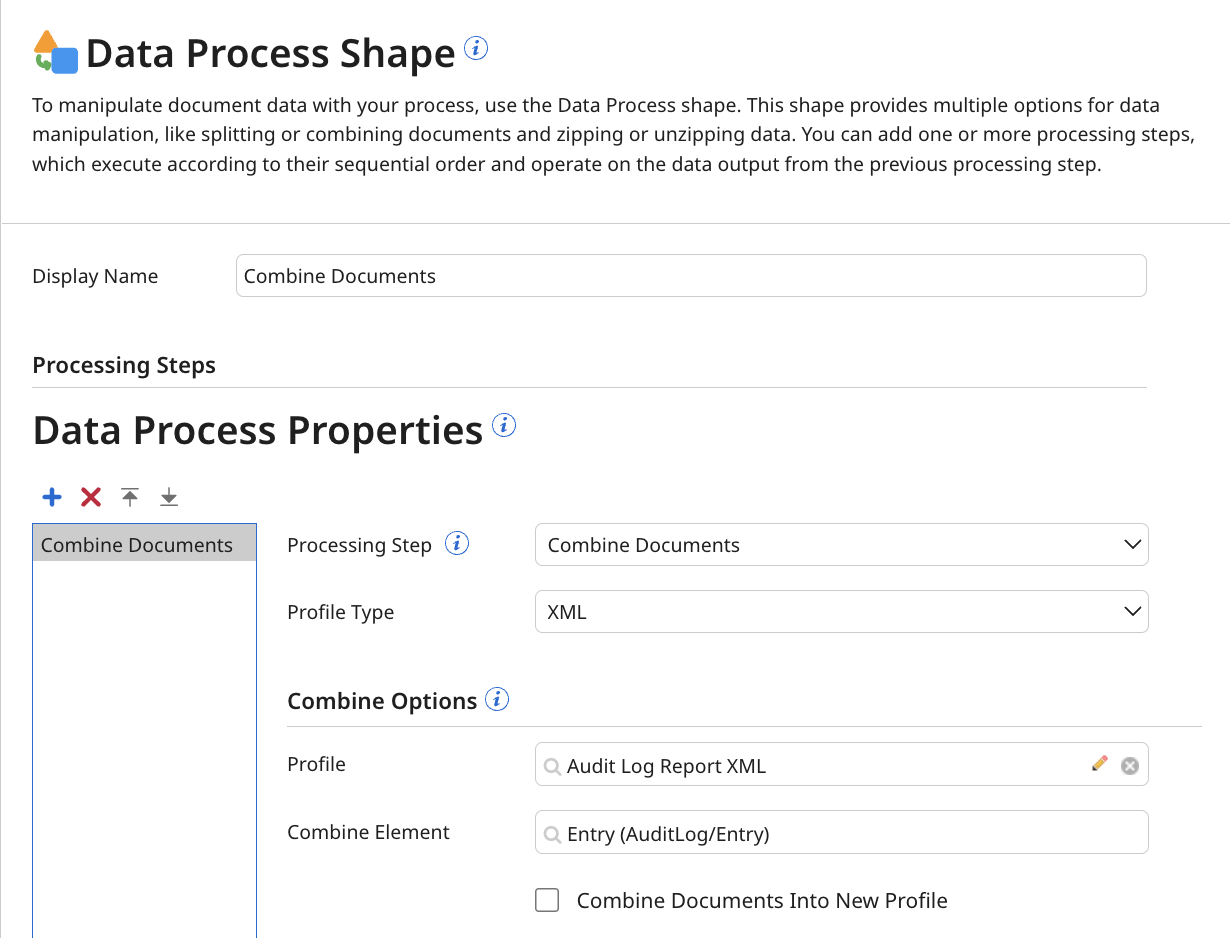The height and width of the screenshot is (938, 1230).
Task: Move the processing step down with the arrow icon
Action: 168,497
